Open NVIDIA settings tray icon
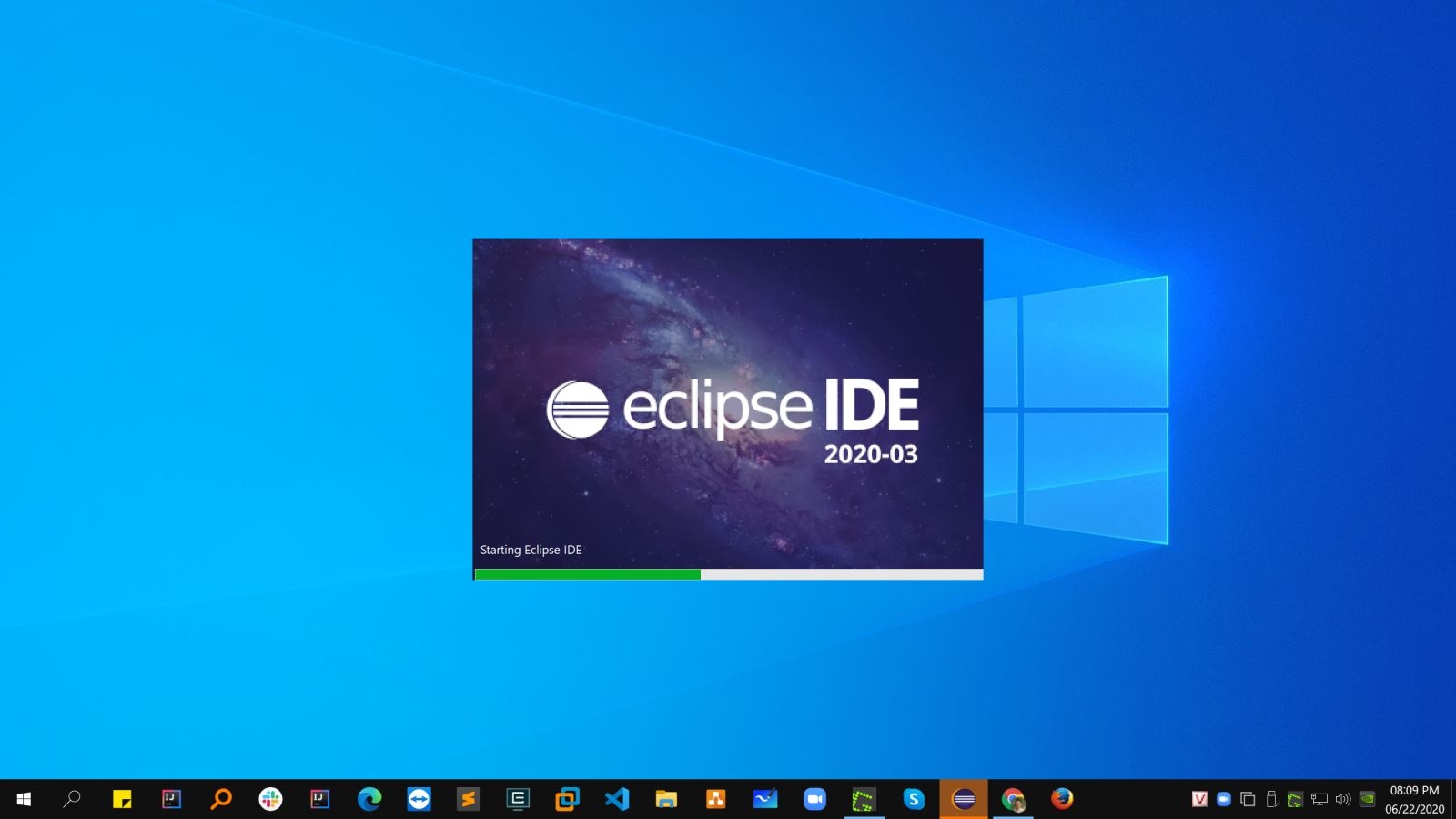Image resolution: width=1456 pixels, height=819 pixels. click(x=1367, y=799)
